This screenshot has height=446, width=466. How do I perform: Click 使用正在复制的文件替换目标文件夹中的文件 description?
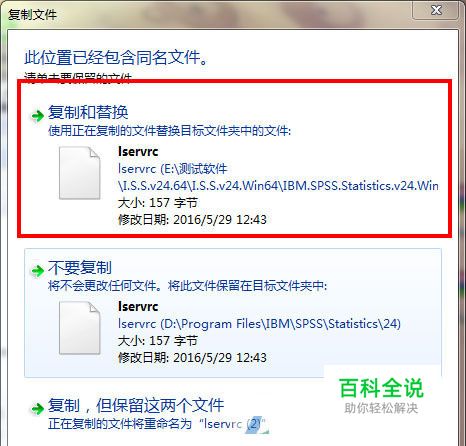(x=169, y=131)
